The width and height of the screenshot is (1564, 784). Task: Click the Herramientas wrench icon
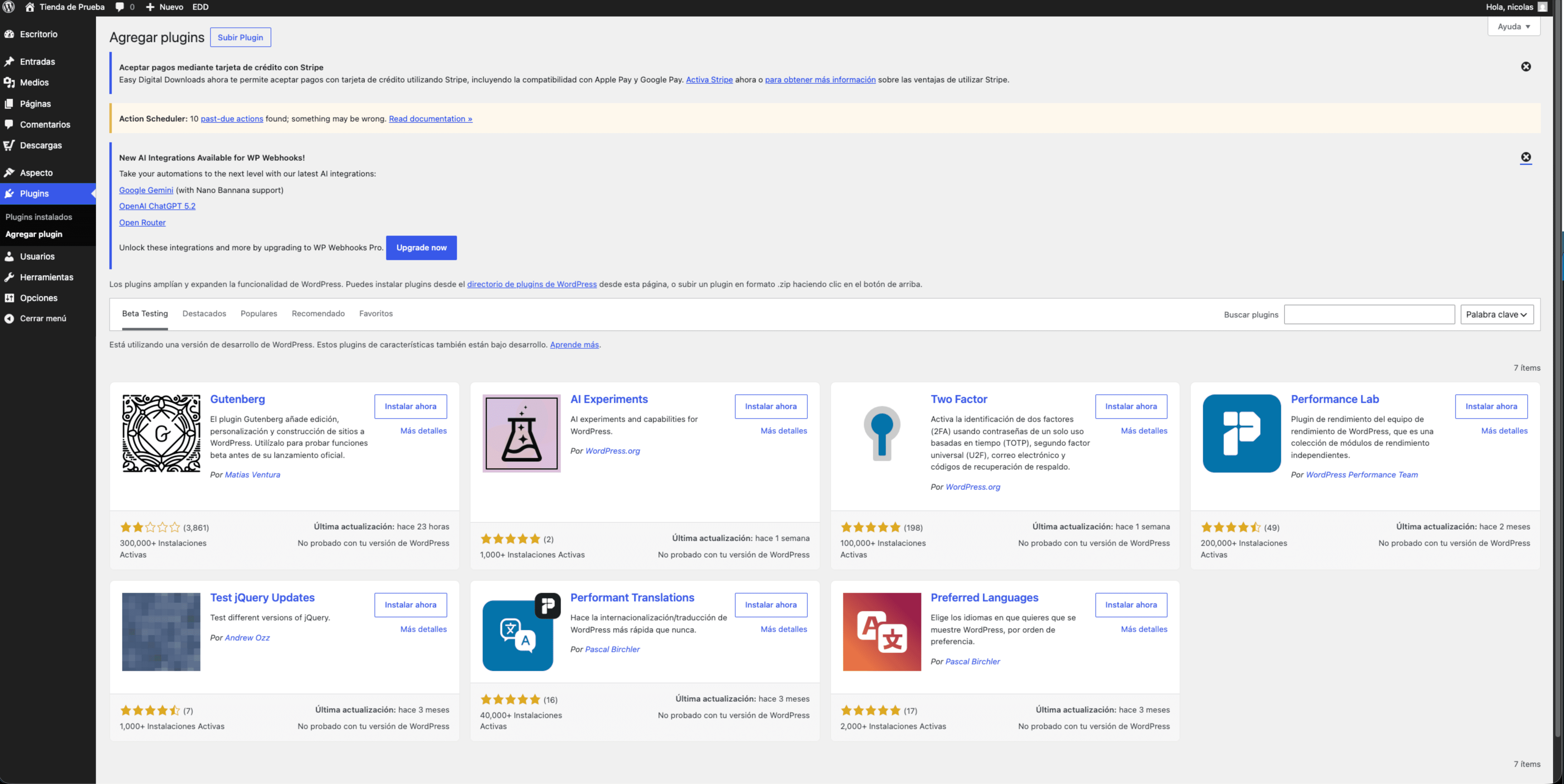point(10,277)
